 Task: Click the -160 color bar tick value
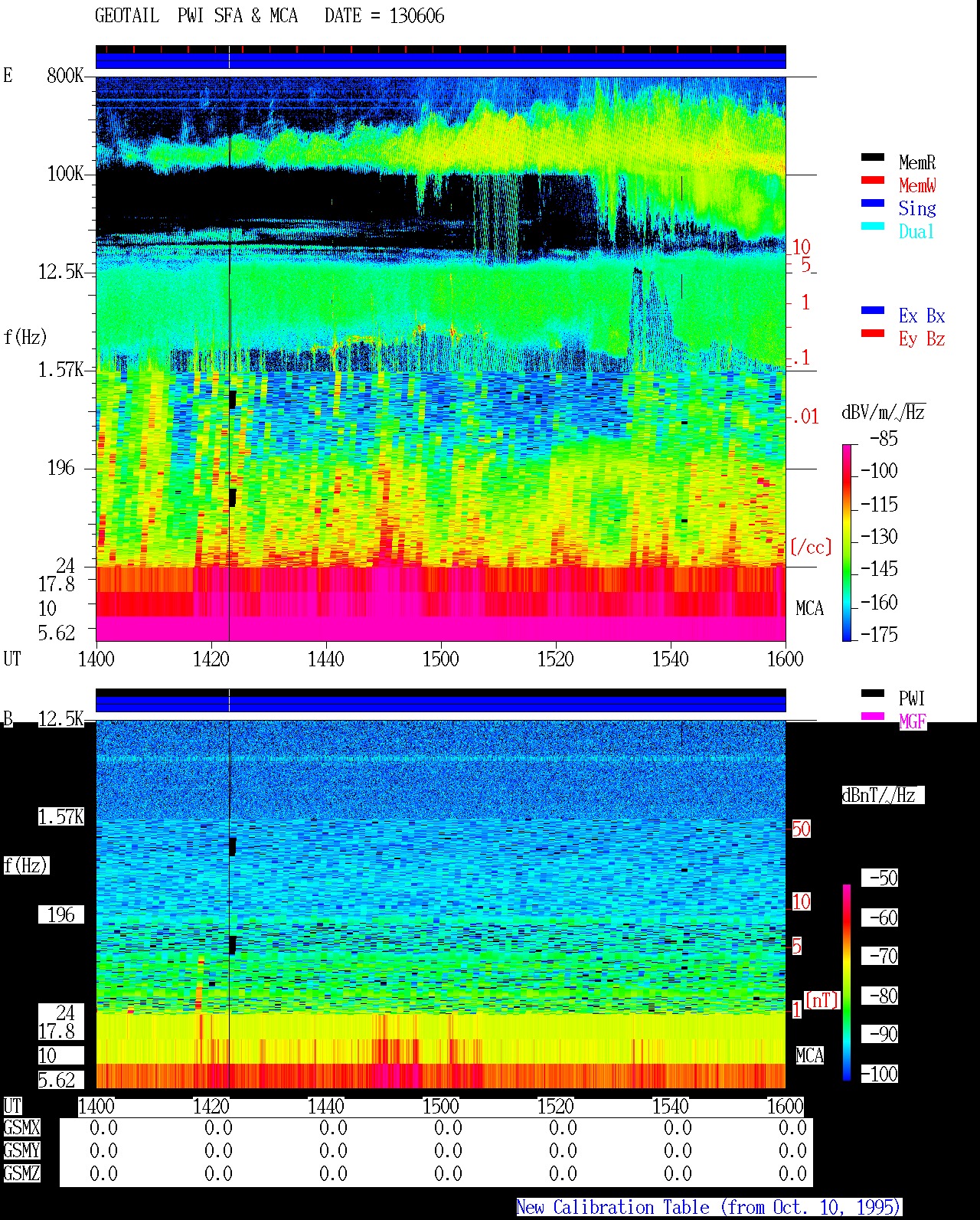tap(879, 602)
